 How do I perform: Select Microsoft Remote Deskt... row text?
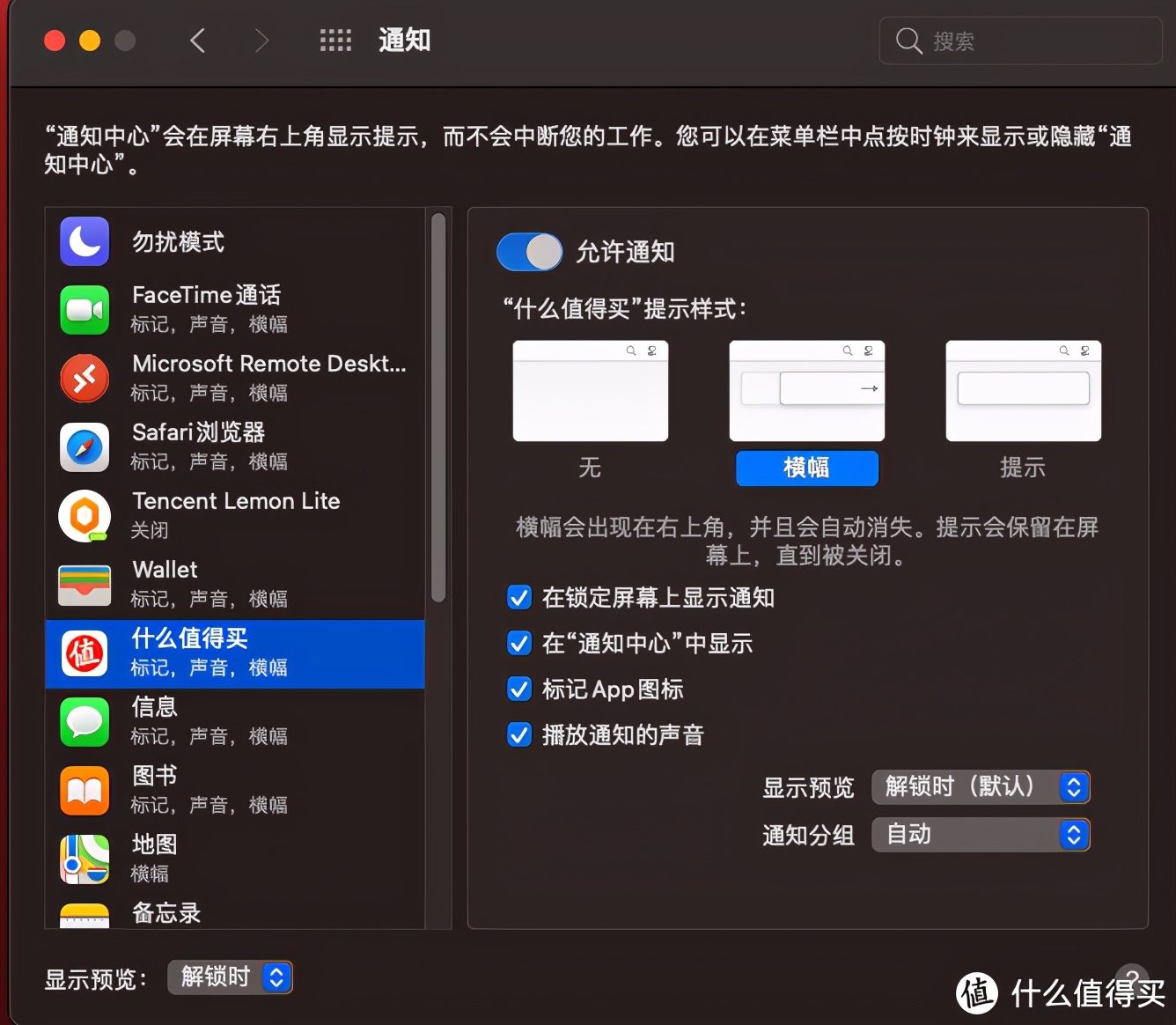(269, 364)
